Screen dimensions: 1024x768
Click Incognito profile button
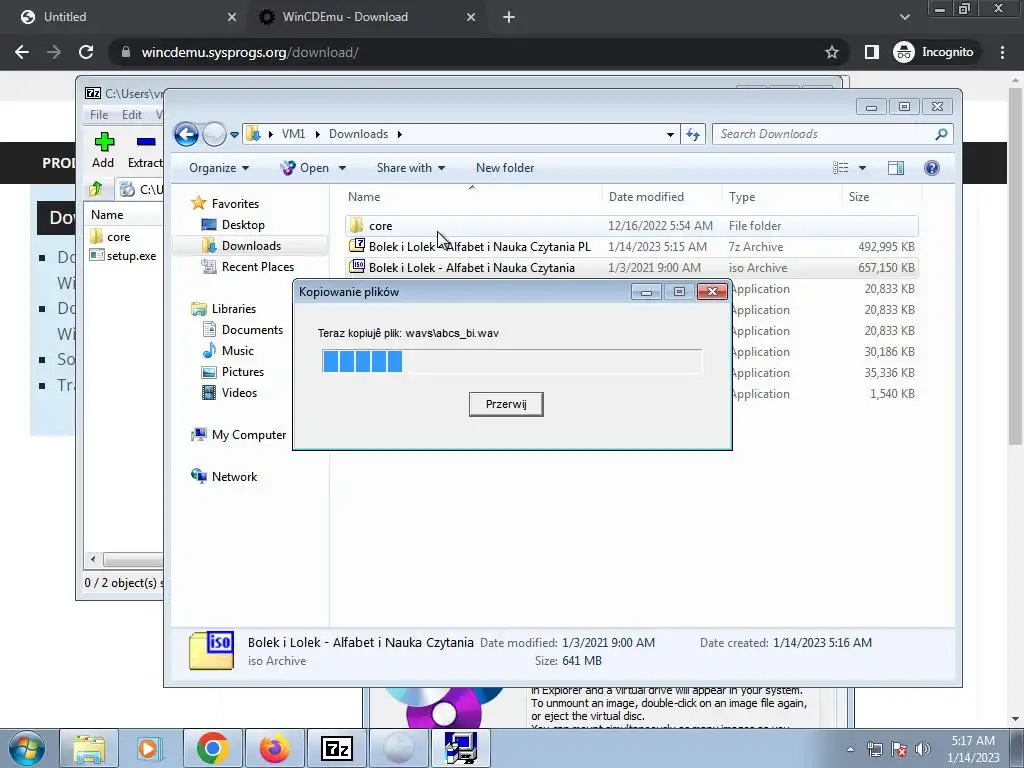(935, 52)
